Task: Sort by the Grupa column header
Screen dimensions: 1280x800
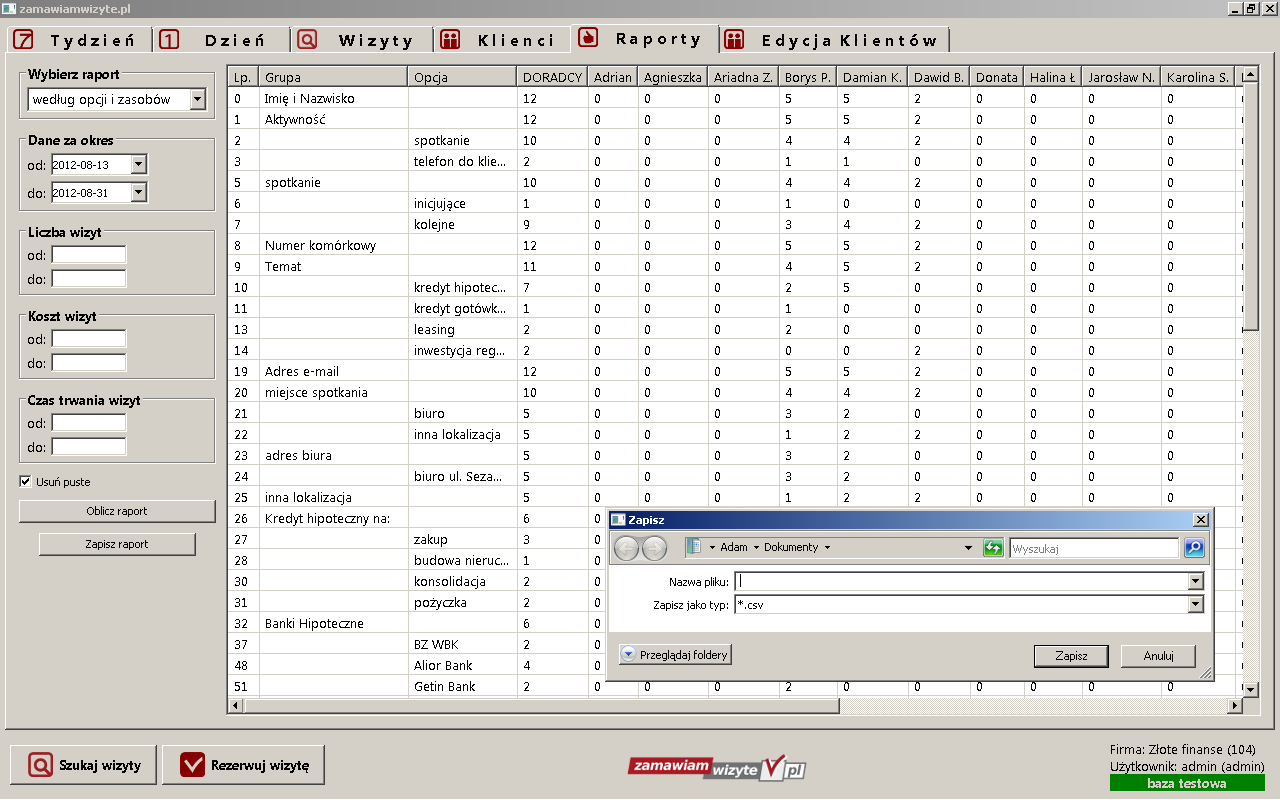Action: pos(333,77)
